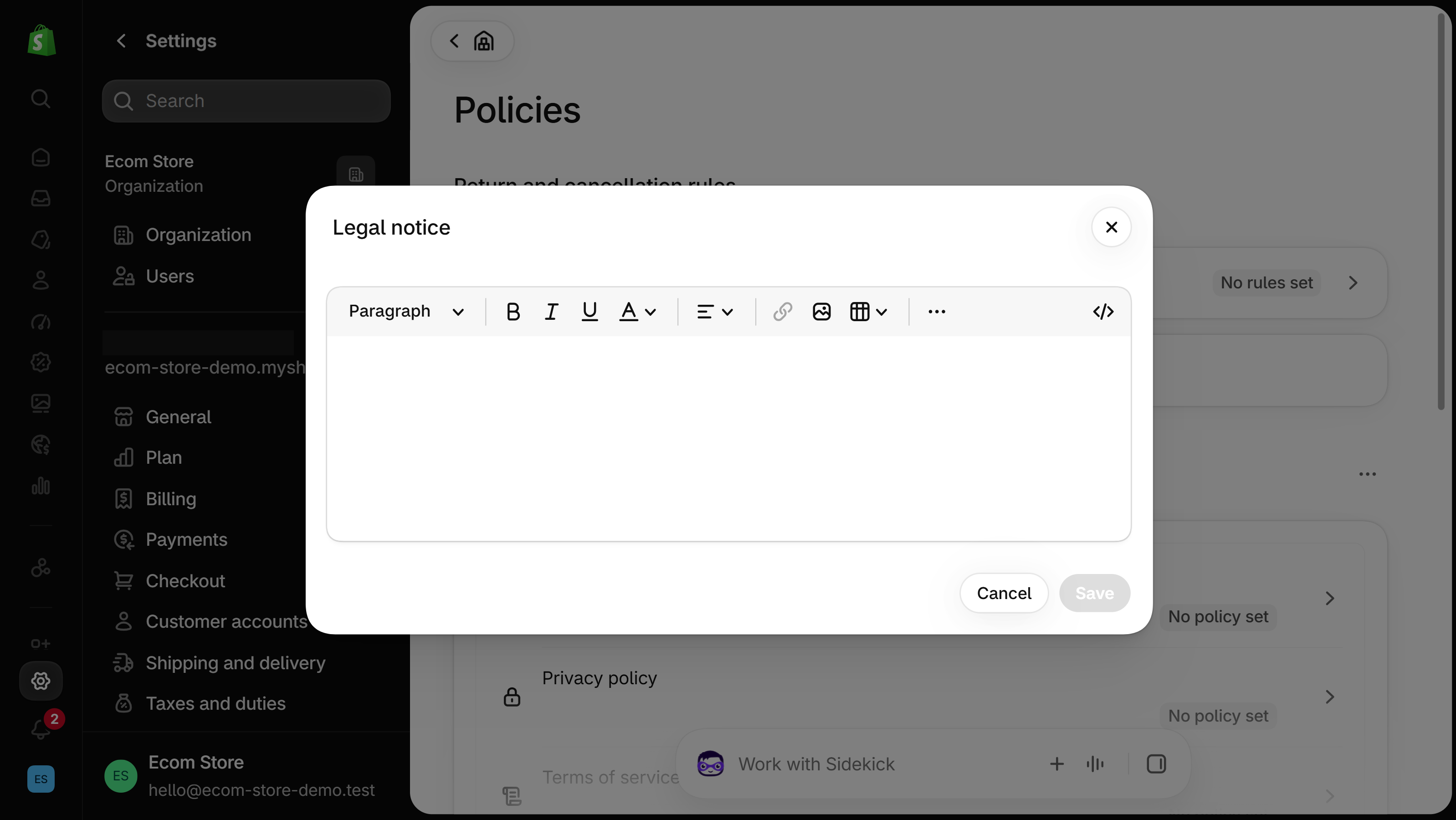Open Customers icon in left rail
The height and width of the screenshot is (820, 1456).
click(x=41, y=280)
